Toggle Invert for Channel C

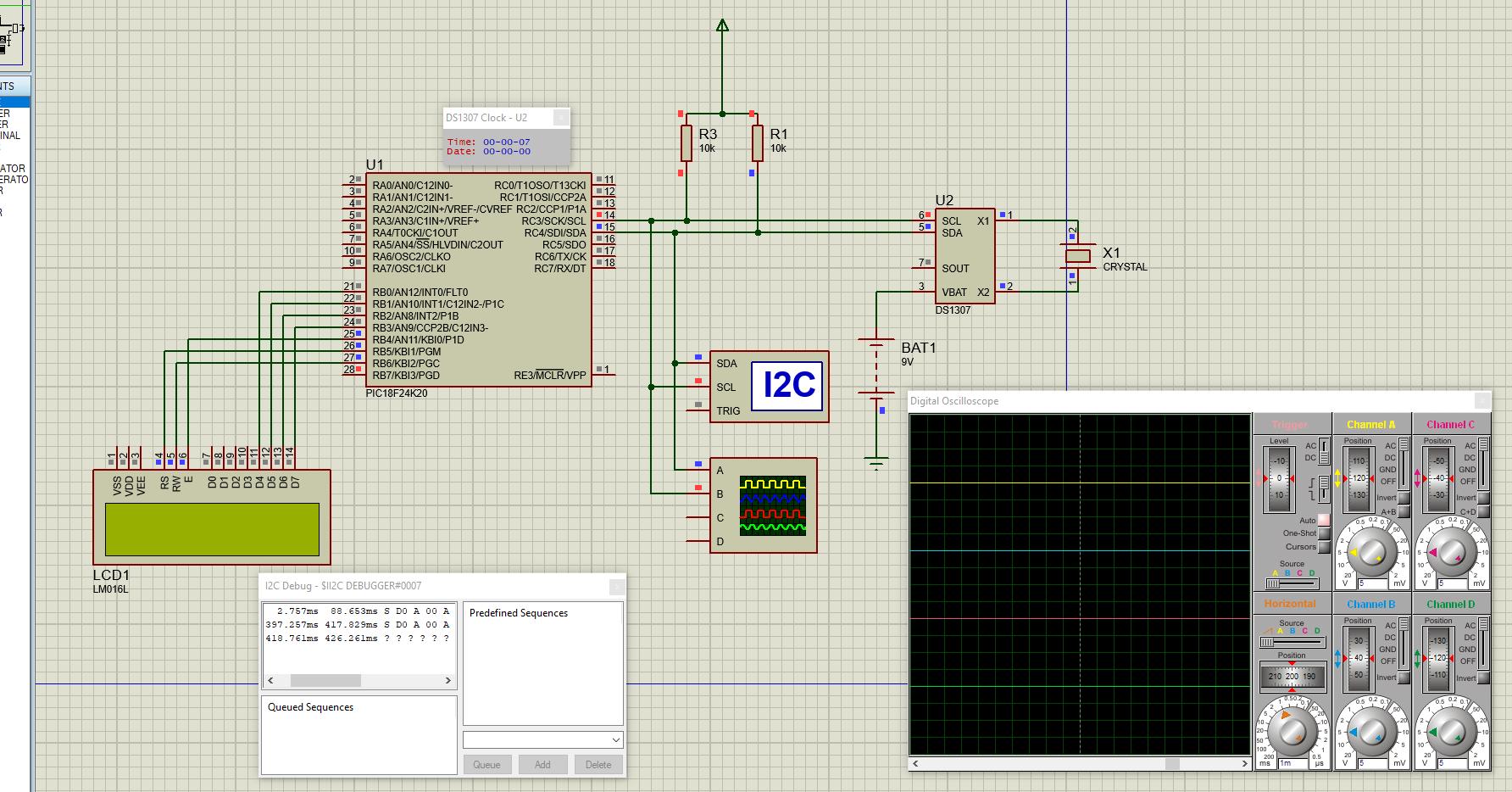click(1484, 498)
